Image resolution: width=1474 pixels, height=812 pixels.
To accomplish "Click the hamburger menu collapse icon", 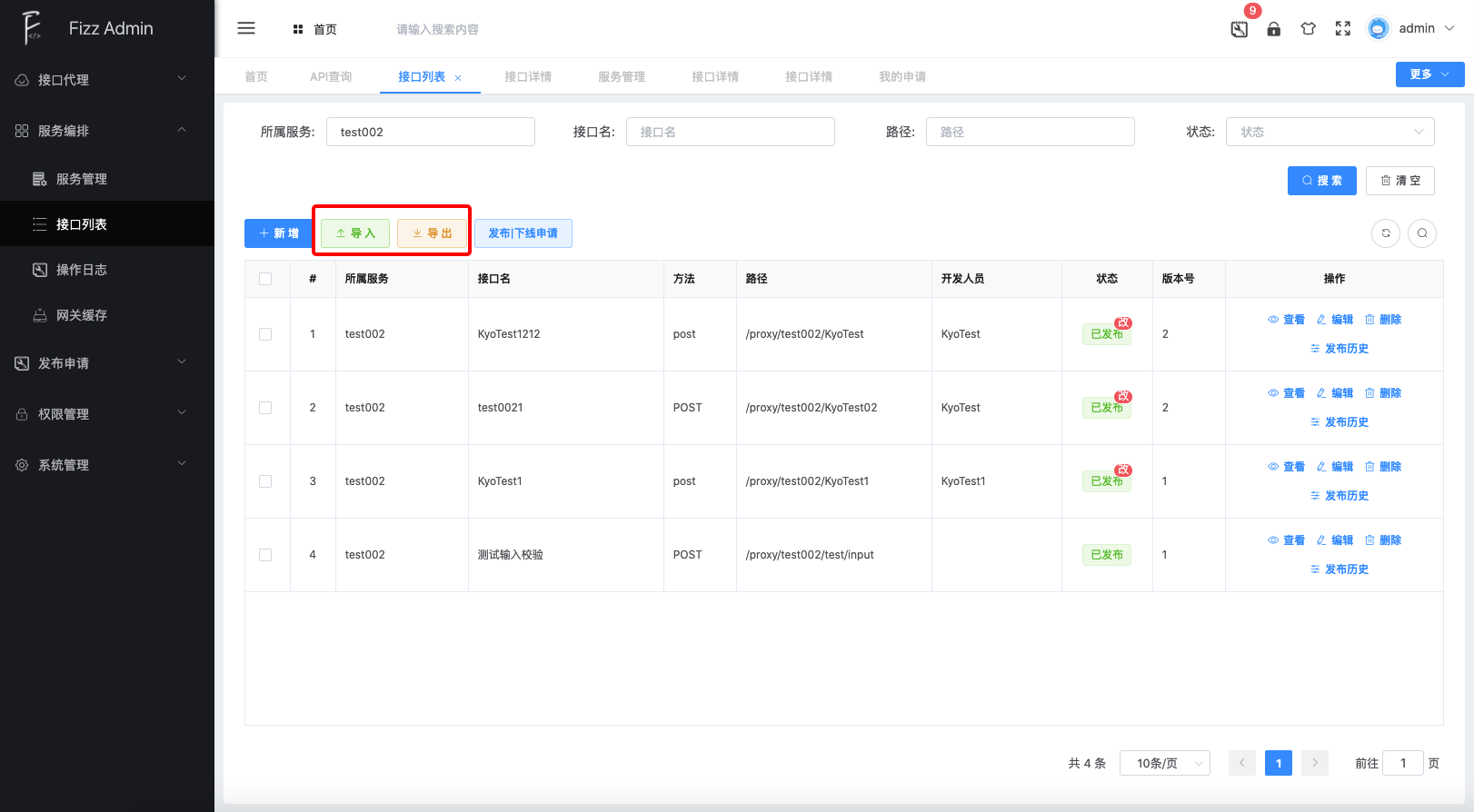I will 246,28.
